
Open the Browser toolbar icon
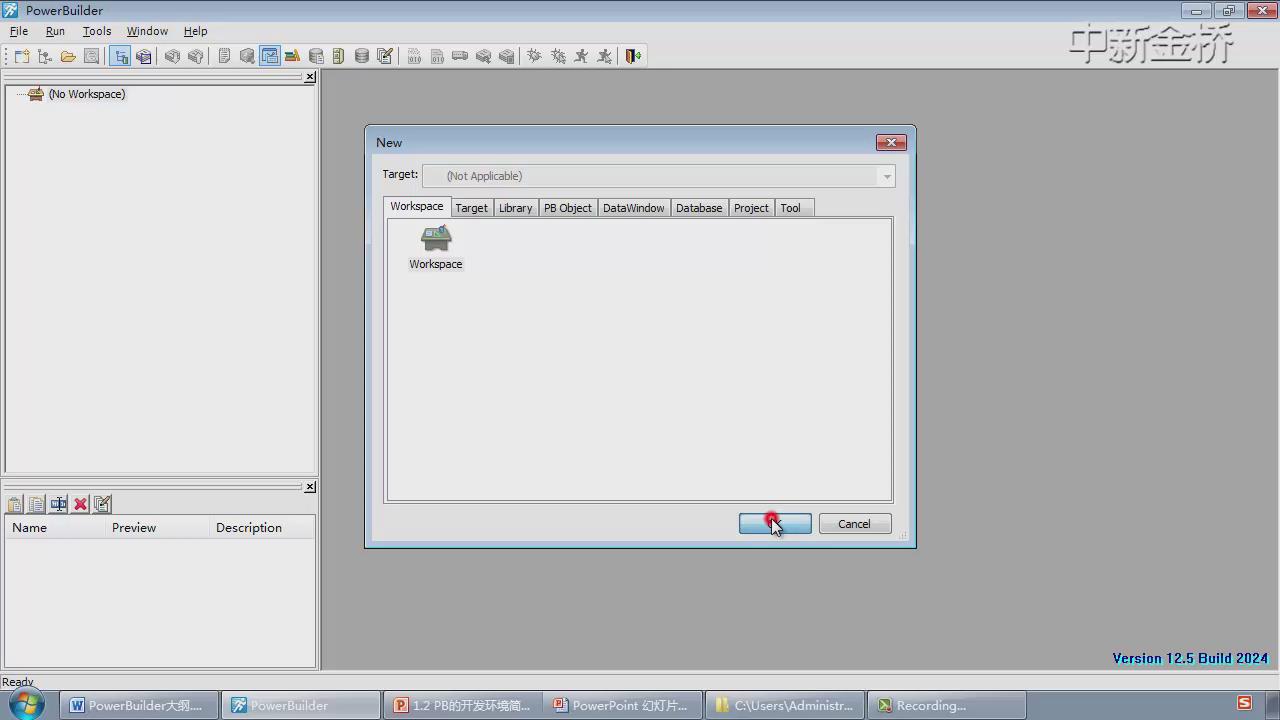pos(247,56)
